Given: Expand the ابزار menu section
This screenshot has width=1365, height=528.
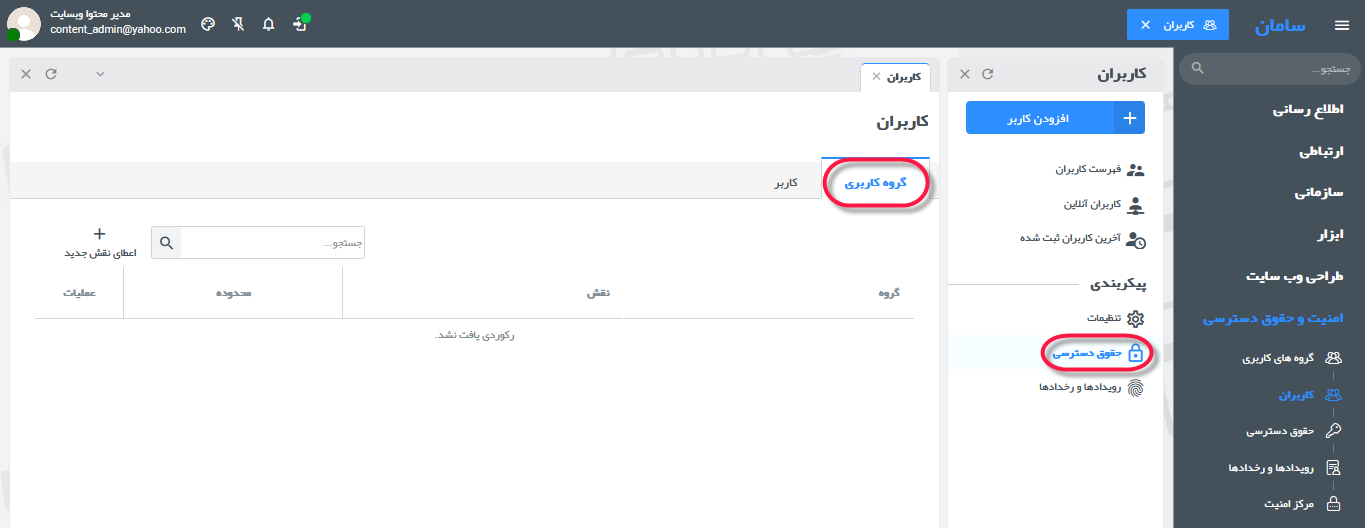Looking at the screenshot, I should pyautogui.click(x=1329, y=234).
